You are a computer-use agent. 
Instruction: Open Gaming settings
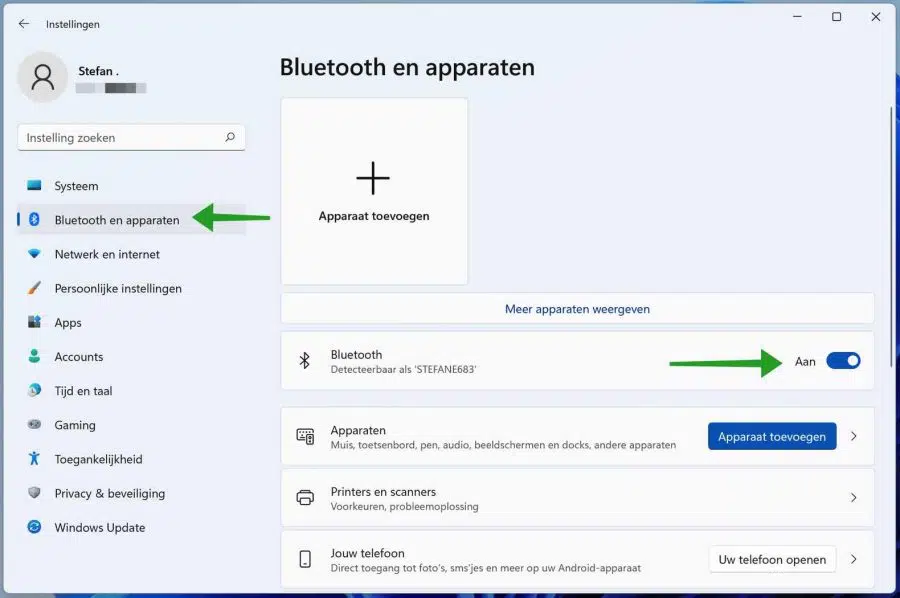point(131,425)
